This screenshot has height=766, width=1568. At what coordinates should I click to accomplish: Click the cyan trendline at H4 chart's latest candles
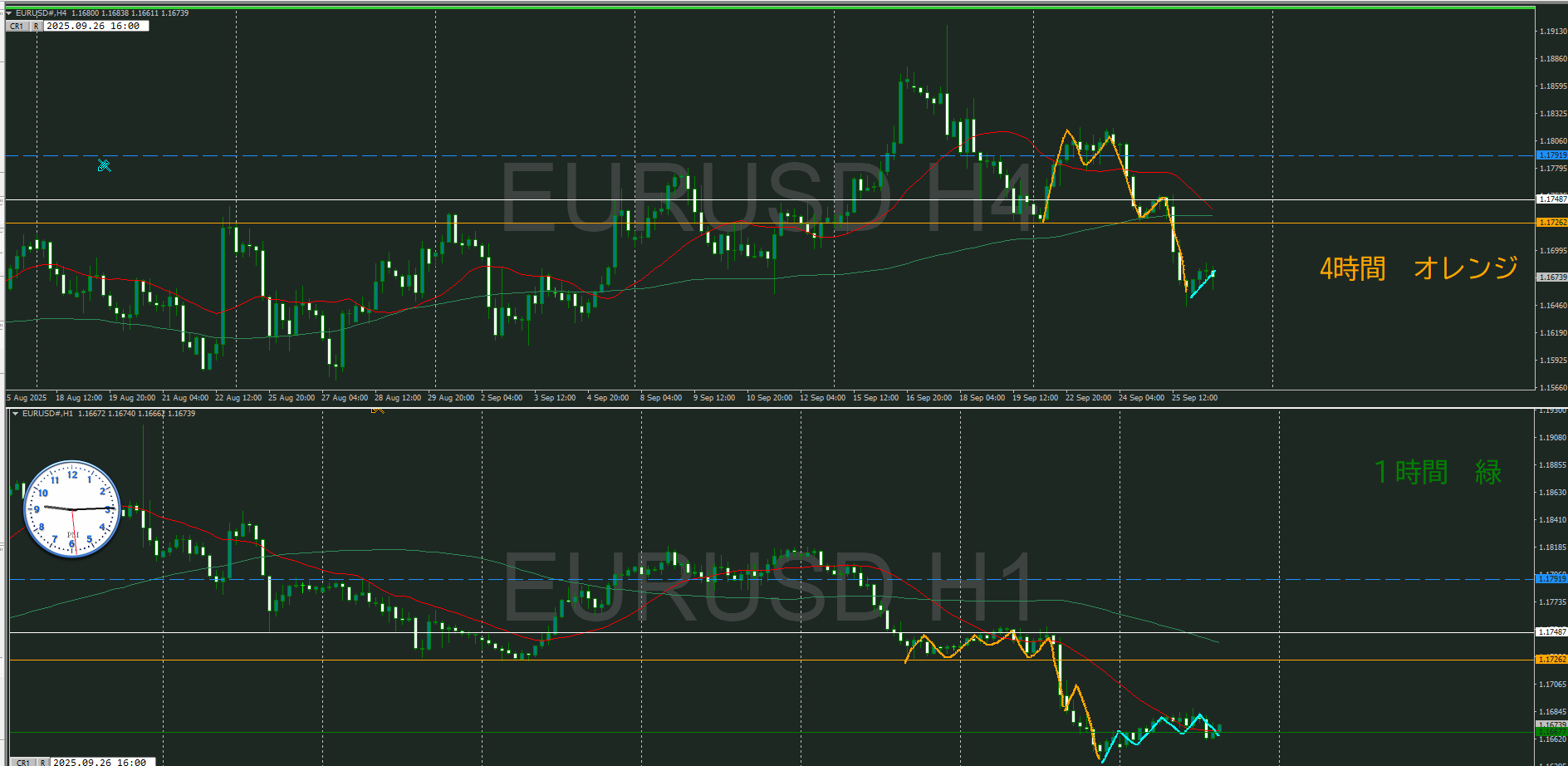(1203, 284)
